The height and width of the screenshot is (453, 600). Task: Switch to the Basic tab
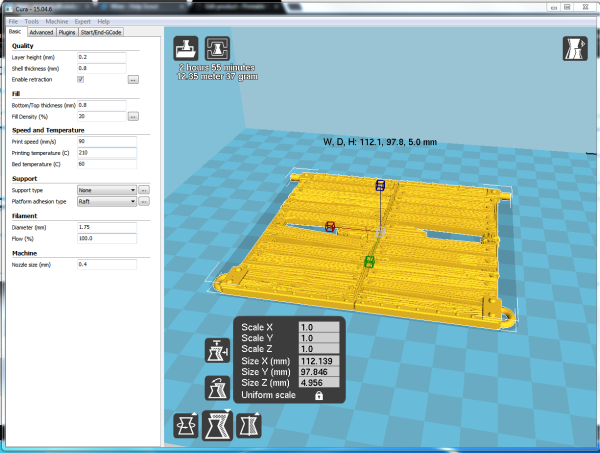point(15,31)
